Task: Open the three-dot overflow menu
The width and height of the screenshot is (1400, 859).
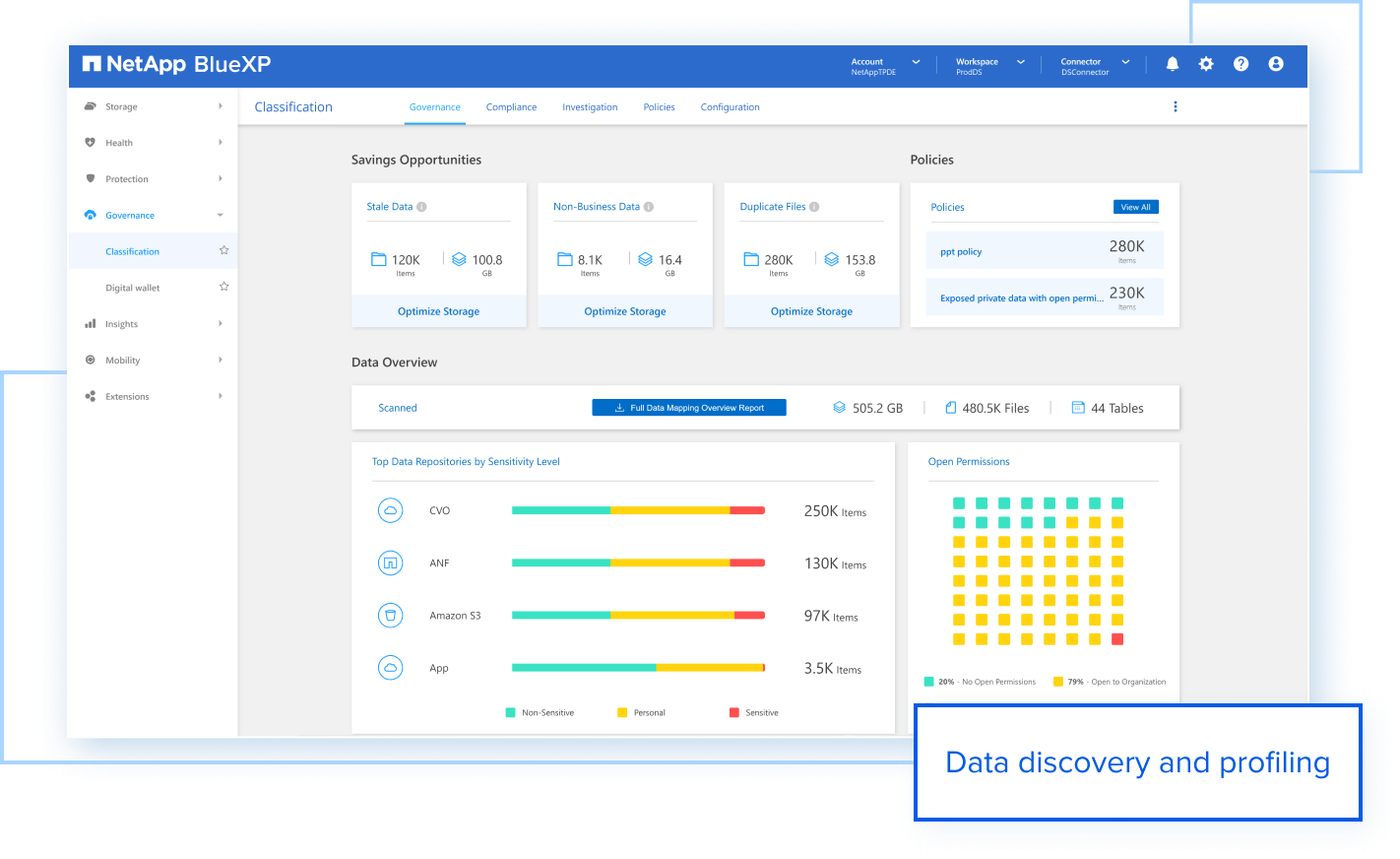Action: (1176, 105)
